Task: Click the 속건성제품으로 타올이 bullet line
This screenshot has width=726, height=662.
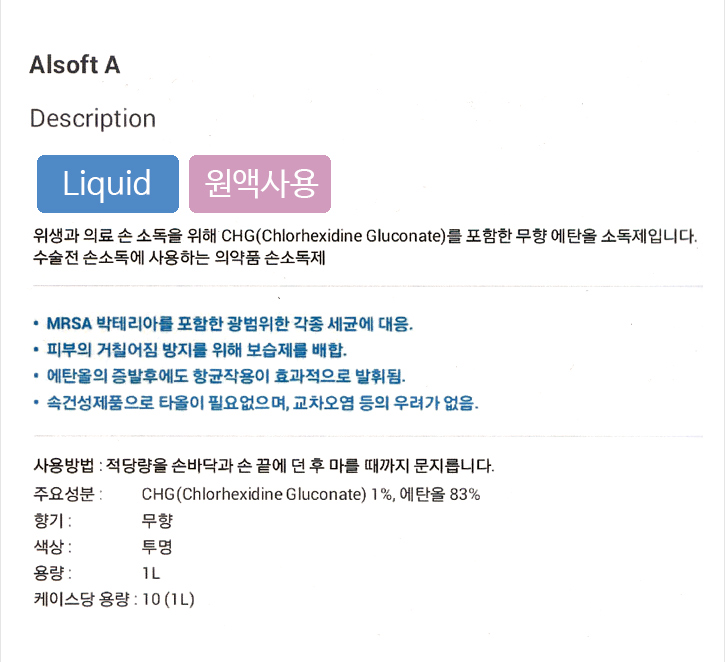Action: coord(256,403)
